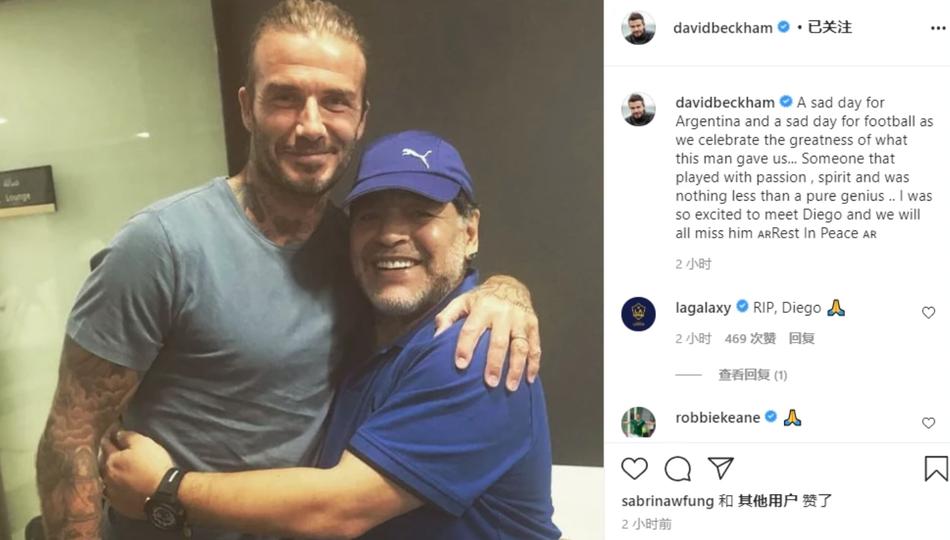950x540 pixels.
Task: Like the lagalaxy comment
Action: pyautogui.click(x=928, y=313)
